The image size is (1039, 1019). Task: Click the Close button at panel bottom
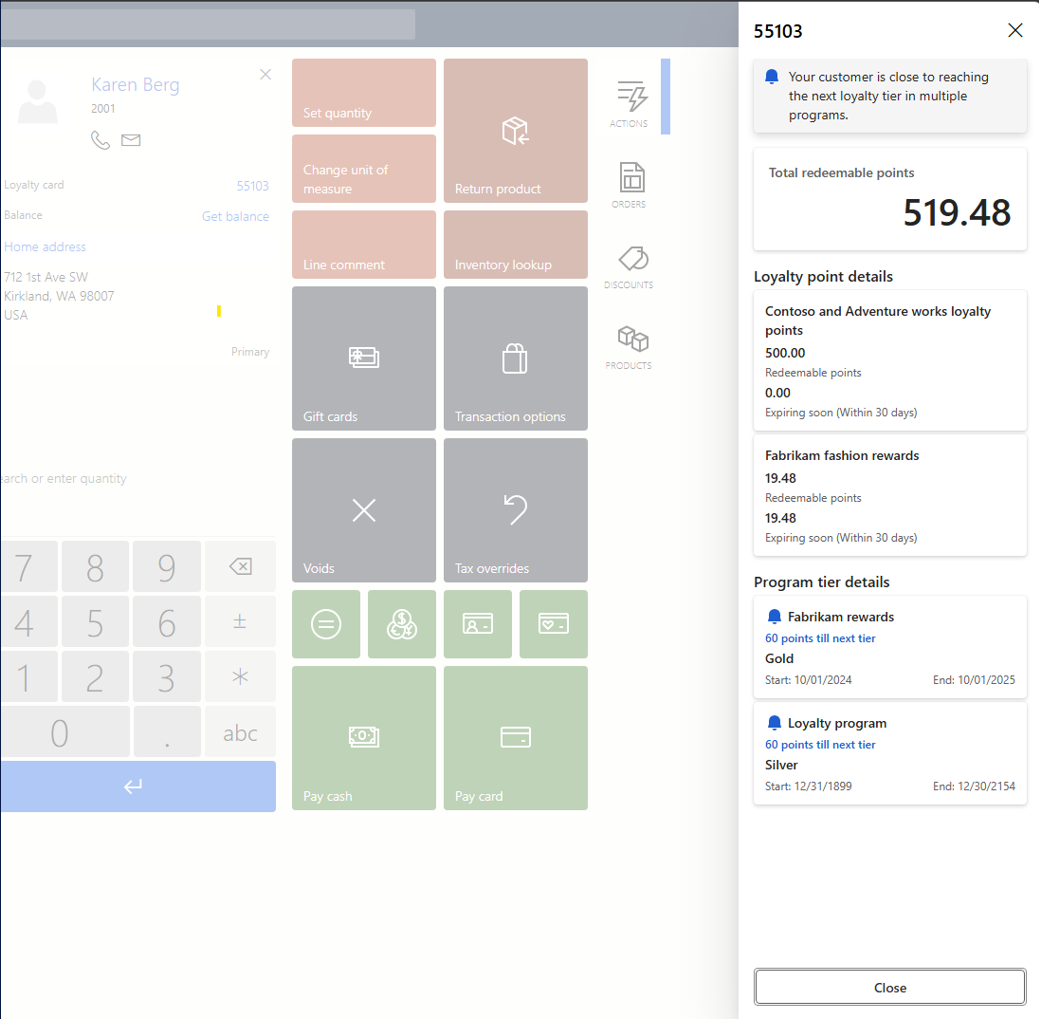[x=889, y=987]
